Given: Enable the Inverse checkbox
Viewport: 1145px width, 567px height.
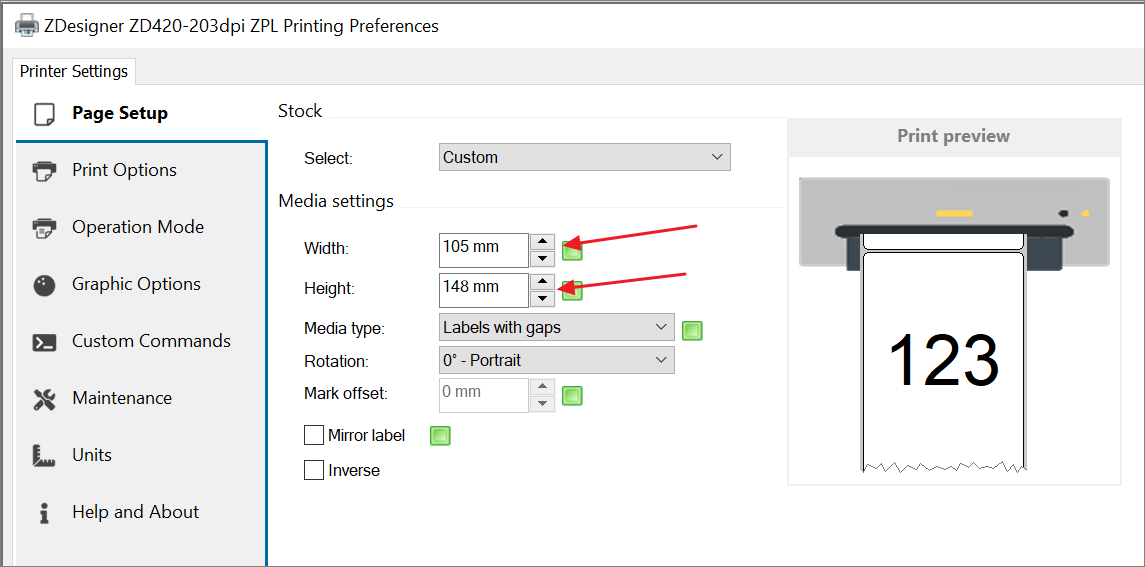Looking at the screenshot, I should click(314, 470).
